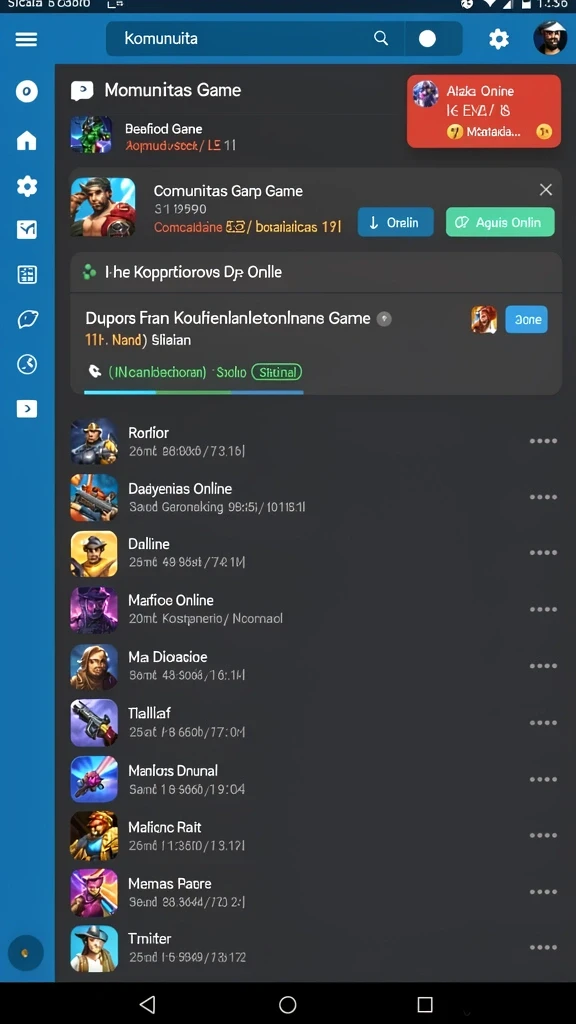
Task: Open Tlalllaf game row
Action: [315, 722]
